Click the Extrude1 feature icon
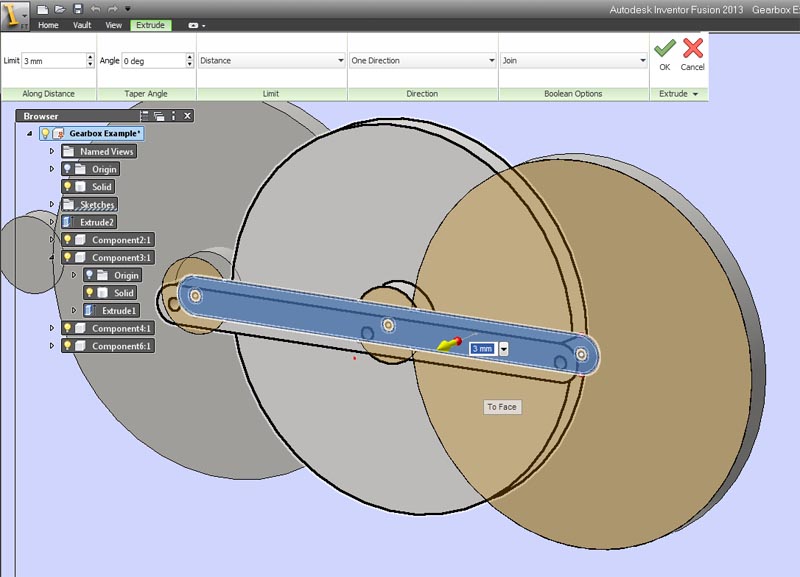The image size is (800, 577). (x=90, y=310)
